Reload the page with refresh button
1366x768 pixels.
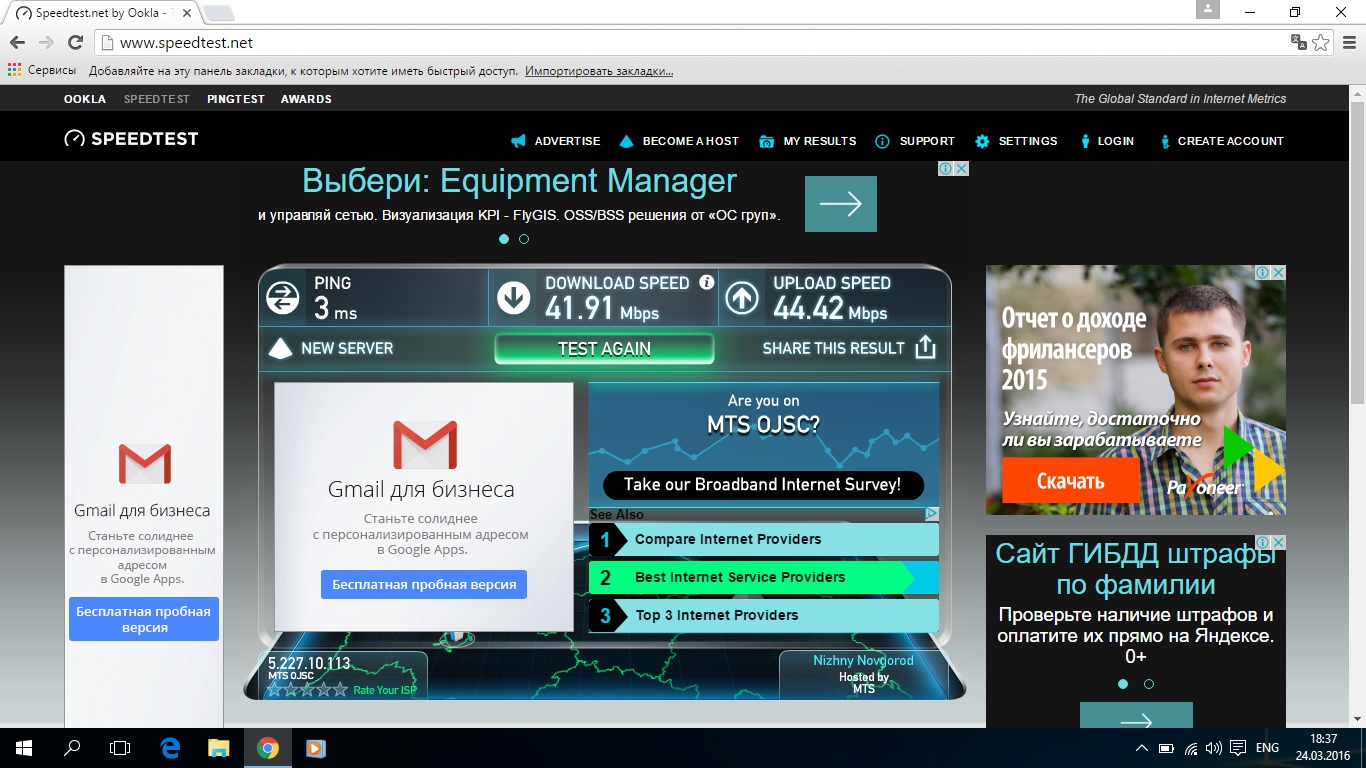tap(75, 42)
